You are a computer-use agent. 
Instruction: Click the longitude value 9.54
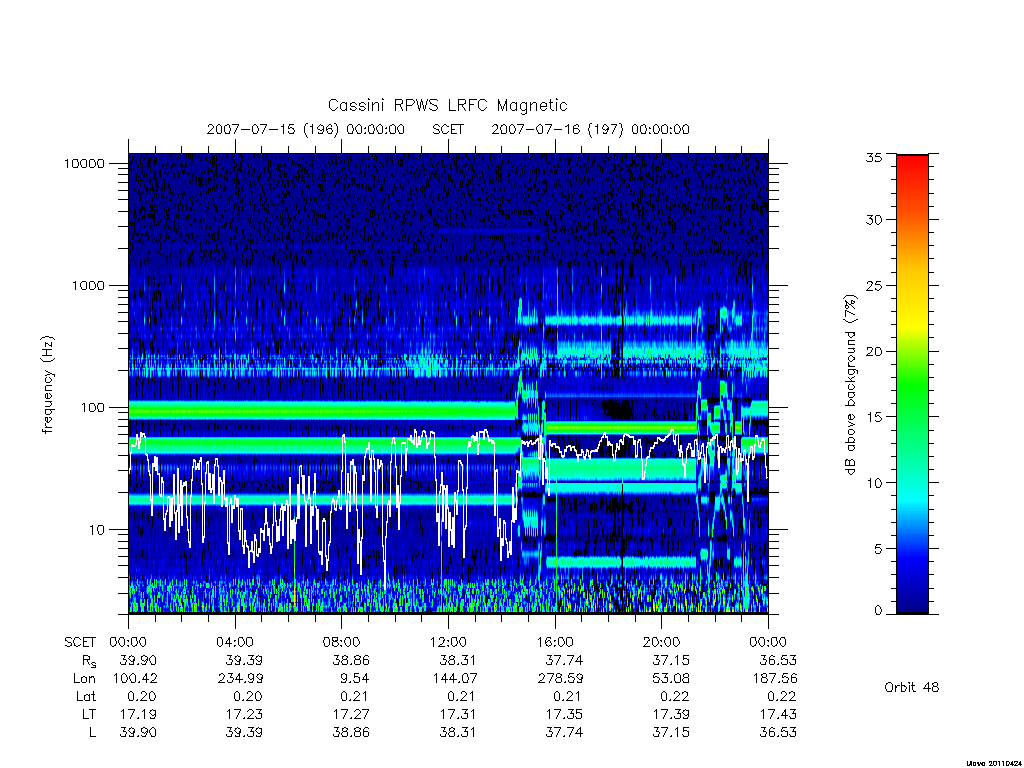(x=354, y=679)
